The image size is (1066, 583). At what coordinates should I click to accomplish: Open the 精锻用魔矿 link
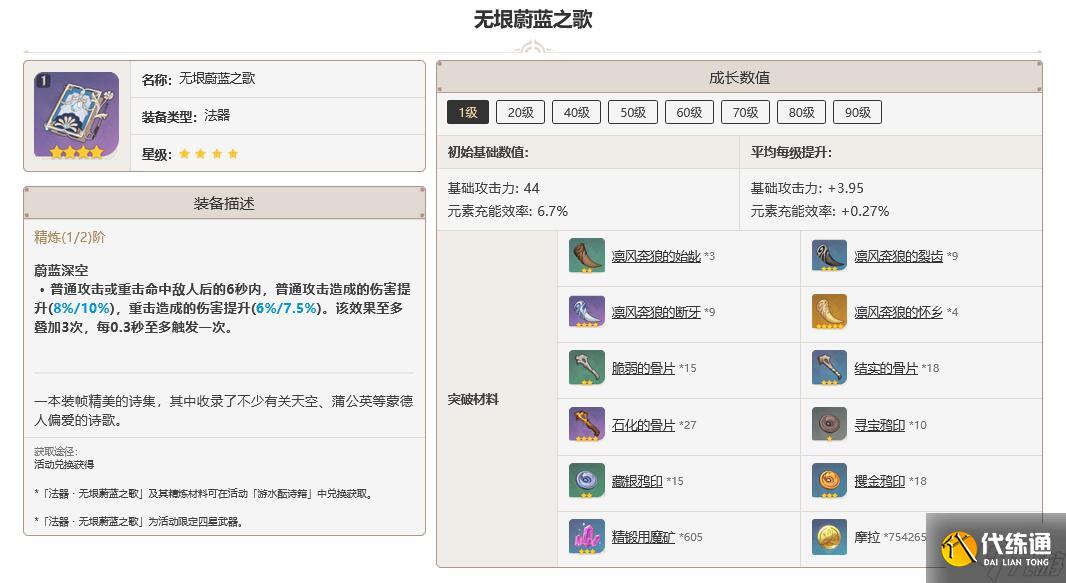tap(643, 537)
